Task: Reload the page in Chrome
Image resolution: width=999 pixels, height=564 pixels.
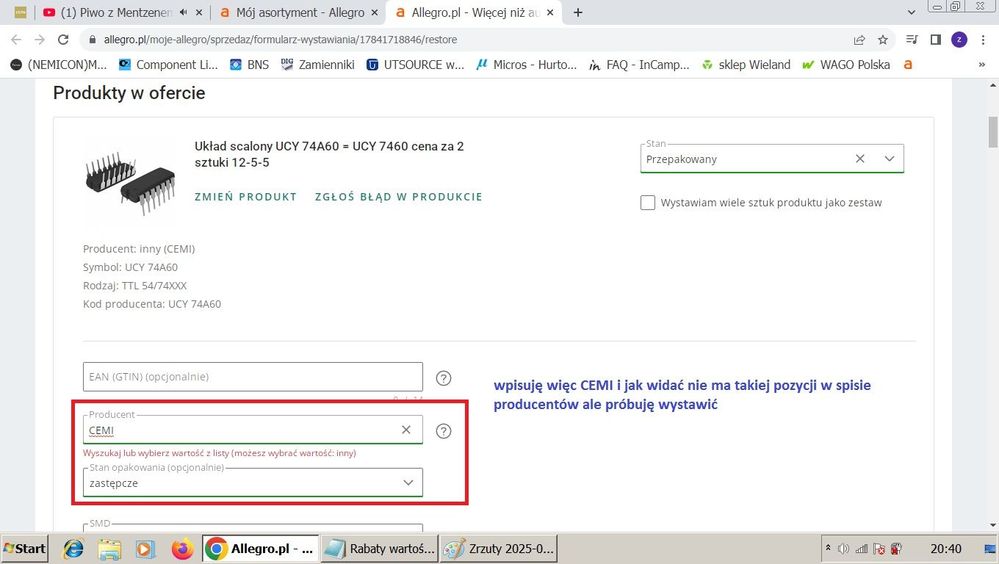Action: pos(64,40)
